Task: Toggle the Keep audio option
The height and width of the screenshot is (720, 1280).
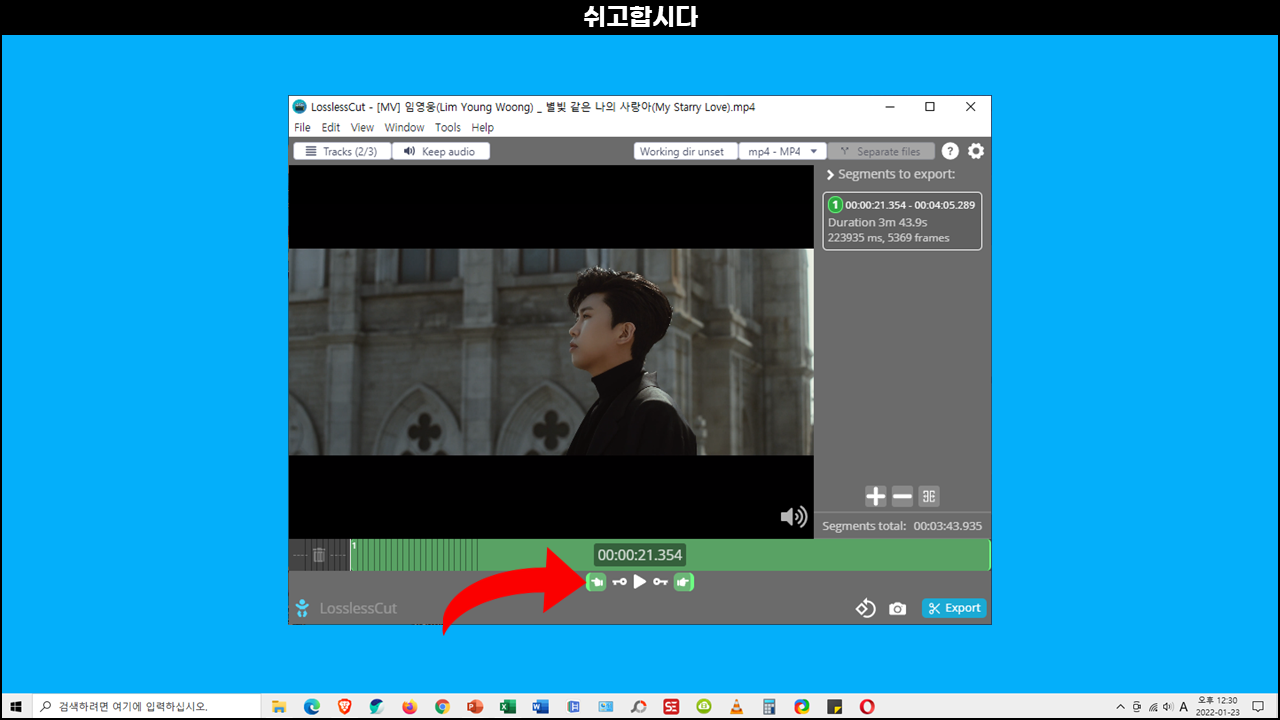Action: (441, 151)
